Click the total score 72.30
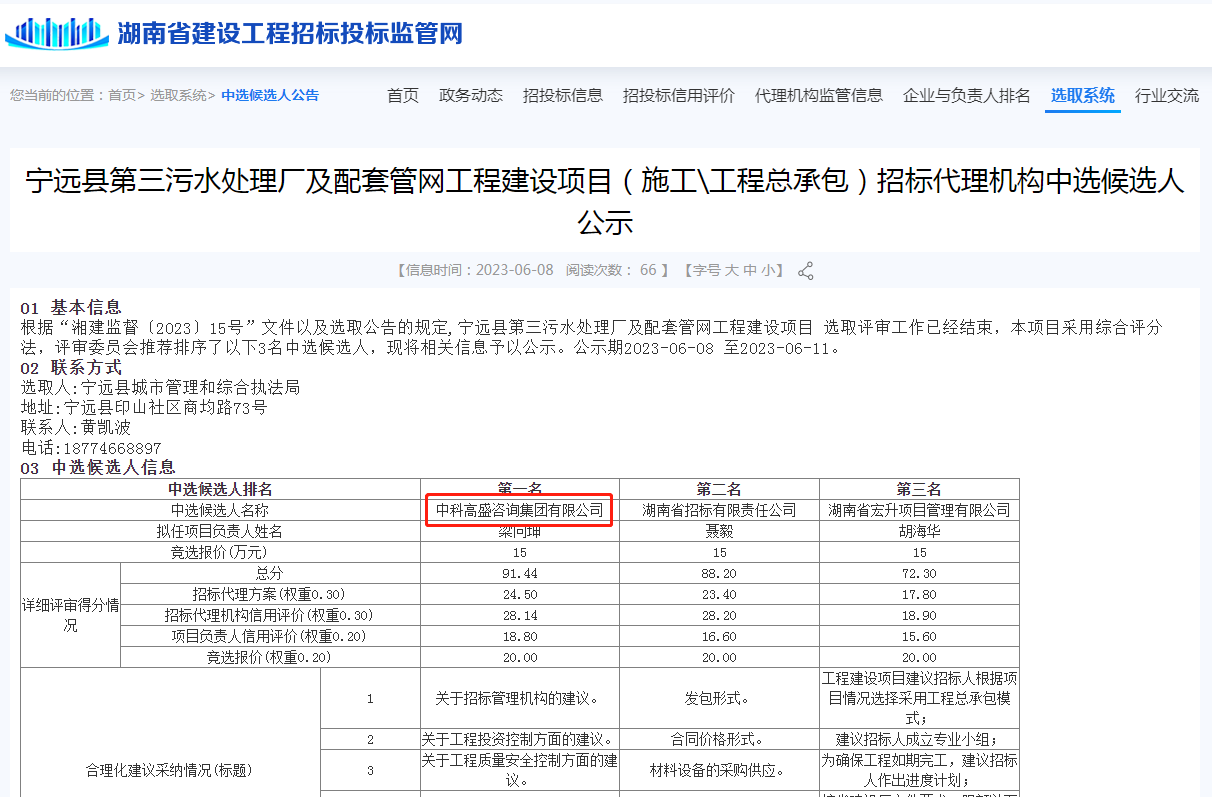 tap(919, 573)
